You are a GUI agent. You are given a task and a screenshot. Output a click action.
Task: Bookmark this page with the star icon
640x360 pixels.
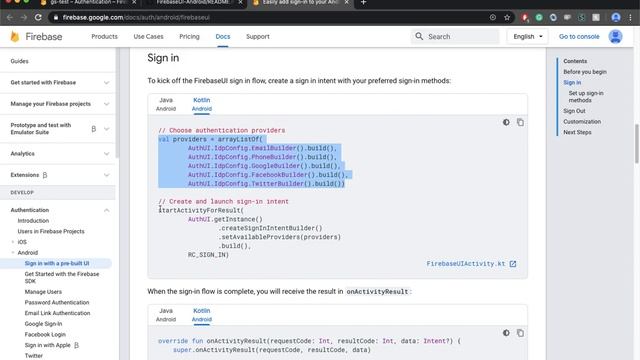(x=507, y=18)
